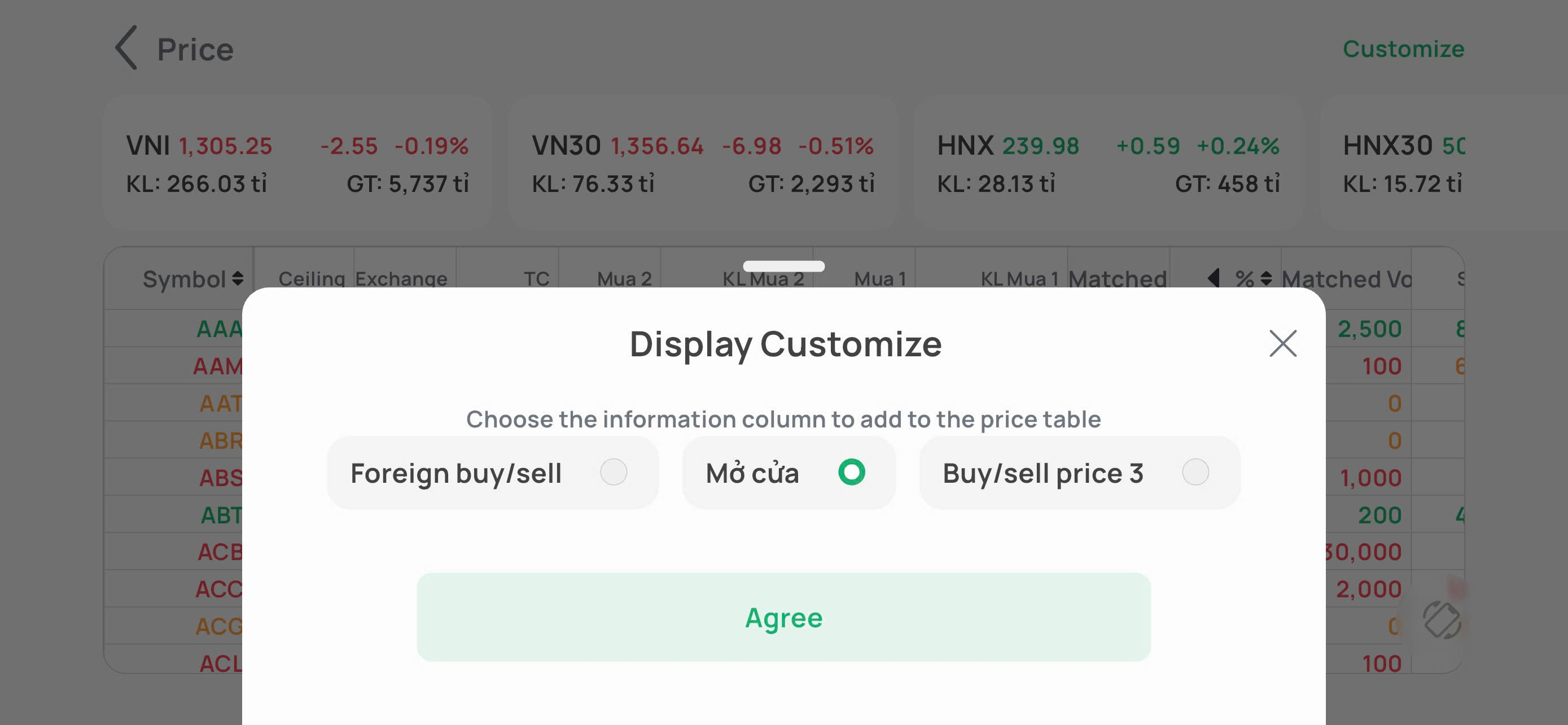Click the Agree button
Screen dimensions: 1568x725
(x=783, y=617)
